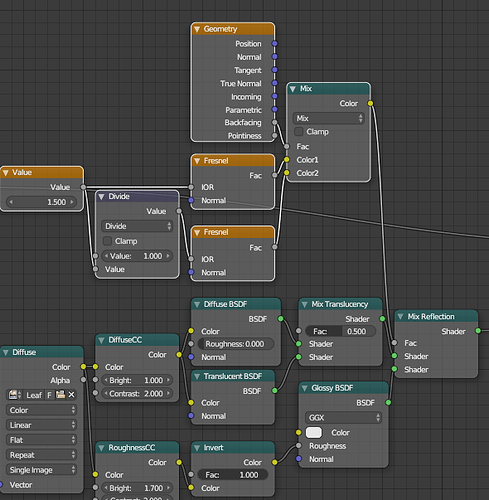Screen dimensions: 489x500
Task: Click the Translucent BSDF output socket
Action: pos(275,390)
